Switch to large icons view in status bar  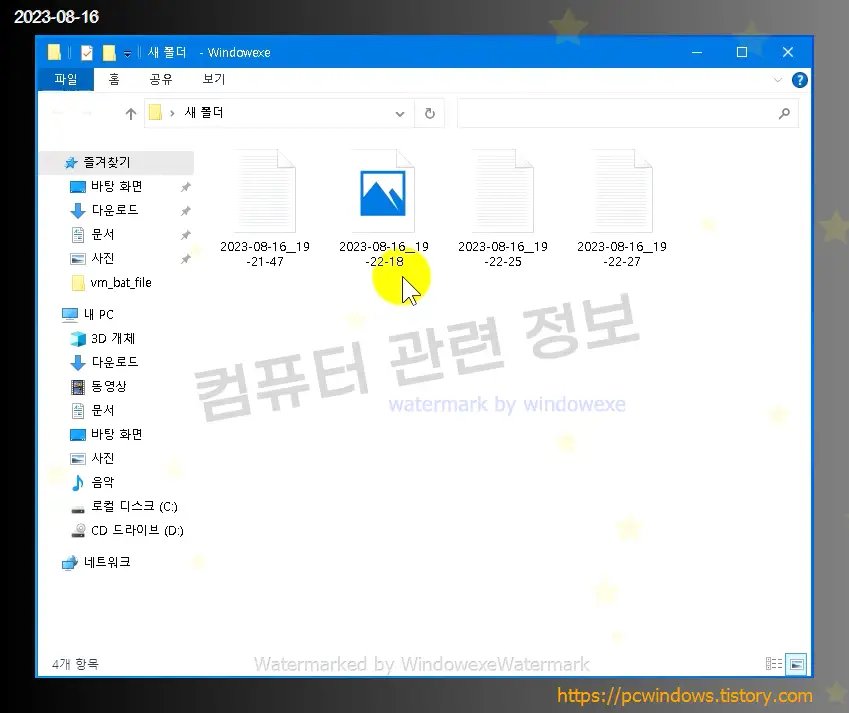click(x=796, y=664)
